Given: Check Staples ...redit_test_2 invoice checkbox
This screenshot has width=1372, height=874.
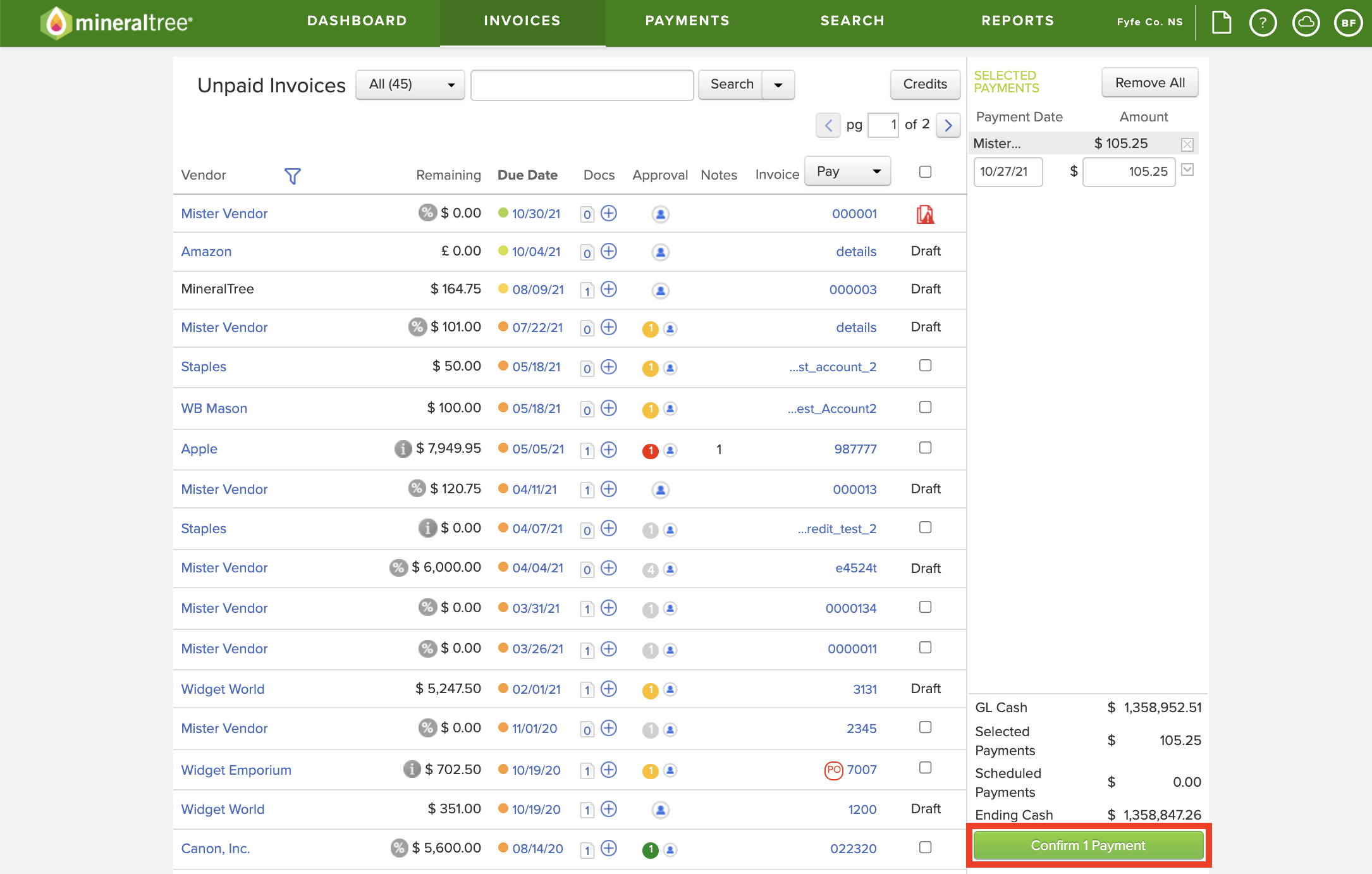Looking at the screenshot, I should pyautogui.click(x=926, y=527).
